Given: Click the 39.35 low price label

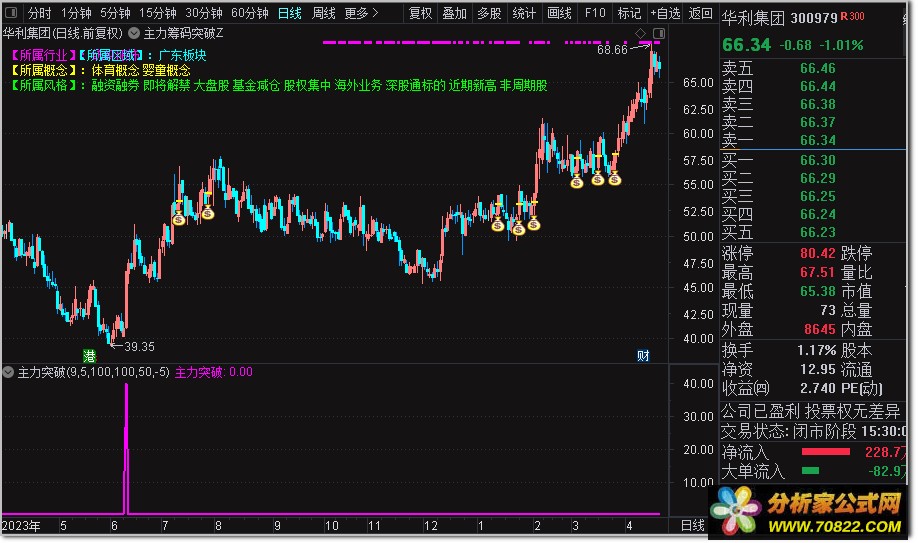Looking at the screenshot, I should click(139, 347).
